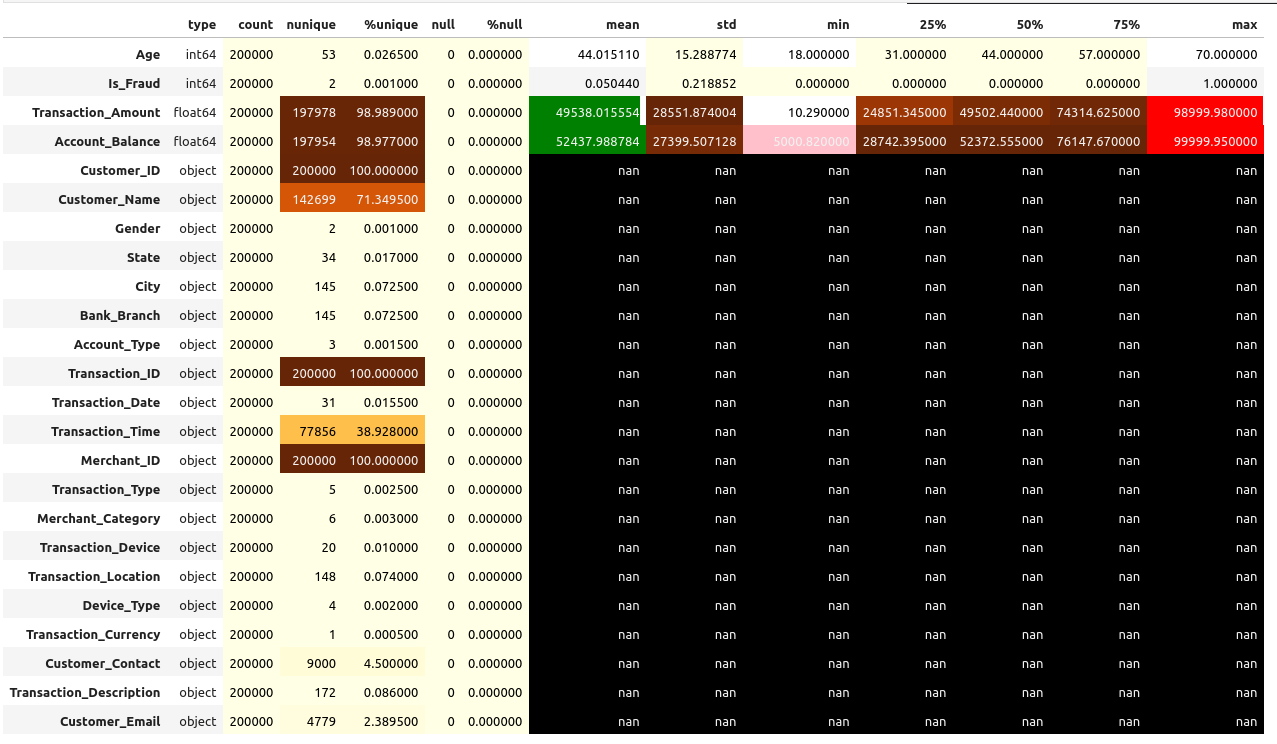Click the 'Gender' row label
This screenshot has width=1277, height=744.
pos(138,228)
